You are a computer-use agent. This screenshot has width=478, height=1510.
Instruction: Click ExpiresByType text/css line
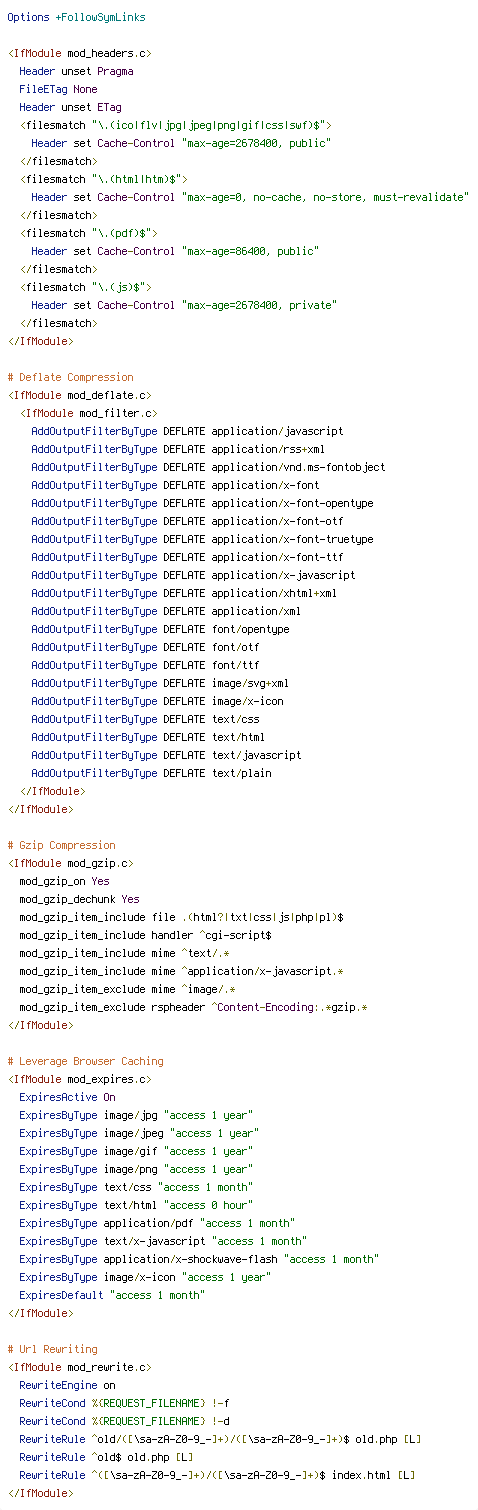(136, 1188)
